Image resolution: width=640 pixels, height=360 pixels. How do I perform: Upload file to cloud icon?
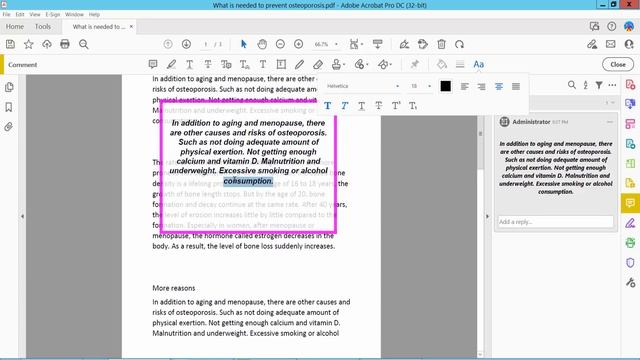tap(47, 44)
